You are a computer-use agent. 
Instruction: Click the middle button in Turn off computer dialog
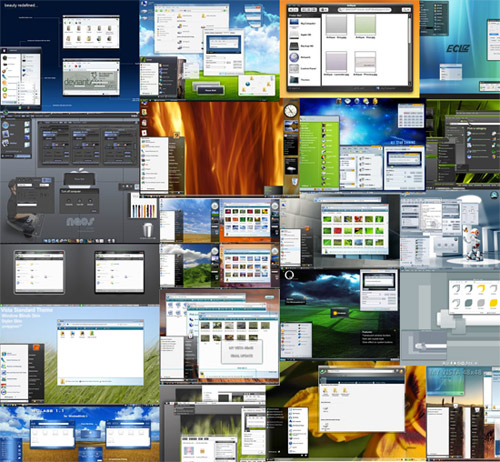click(79, 201)
